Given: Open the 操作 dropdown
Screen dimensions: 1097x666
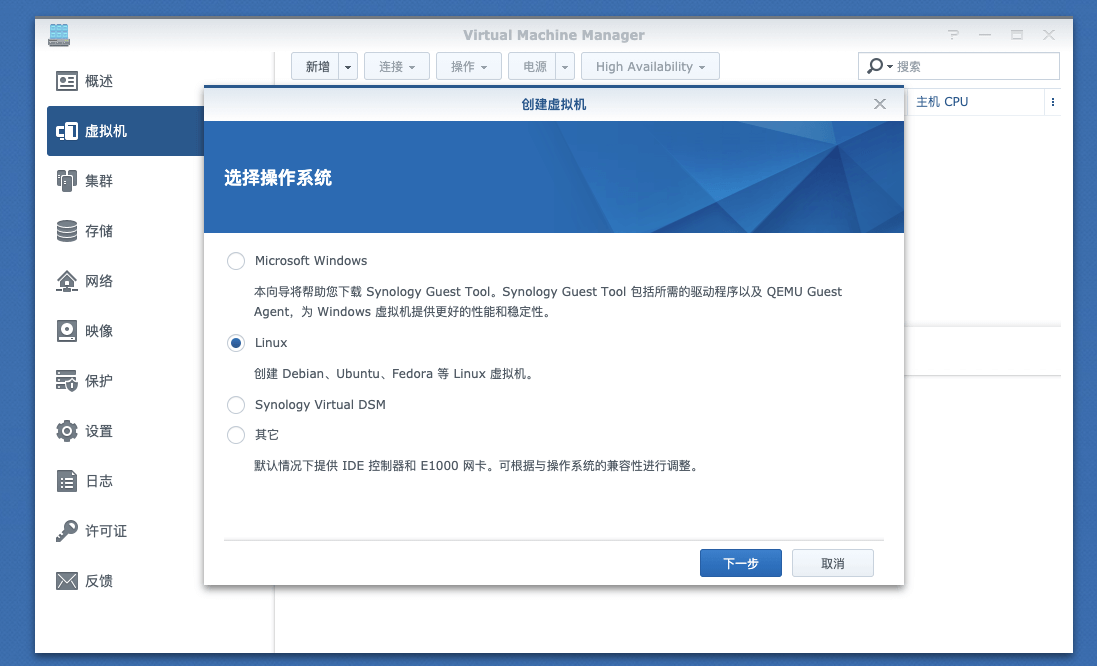Looking at the screenshot, I should point(469,66).
